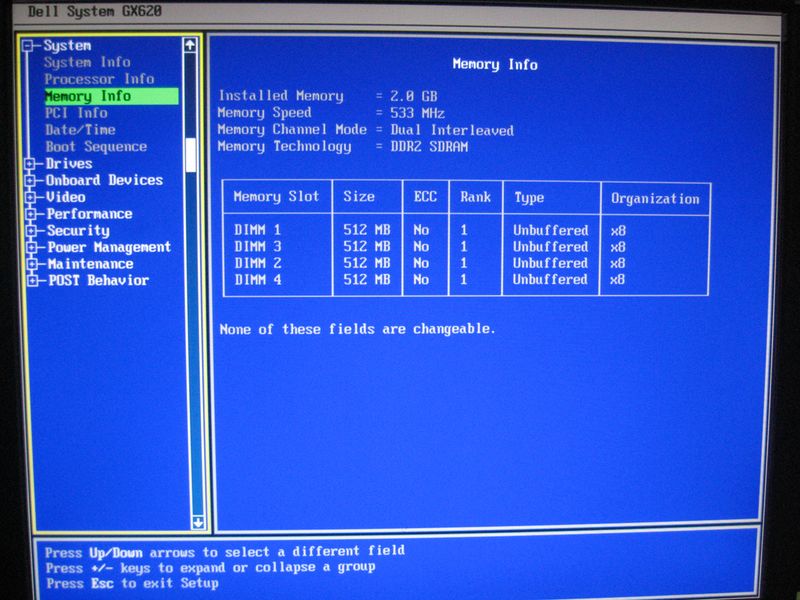Open PCI Info entry
This screenshot has width=800, height=600.
pos(76,113)
